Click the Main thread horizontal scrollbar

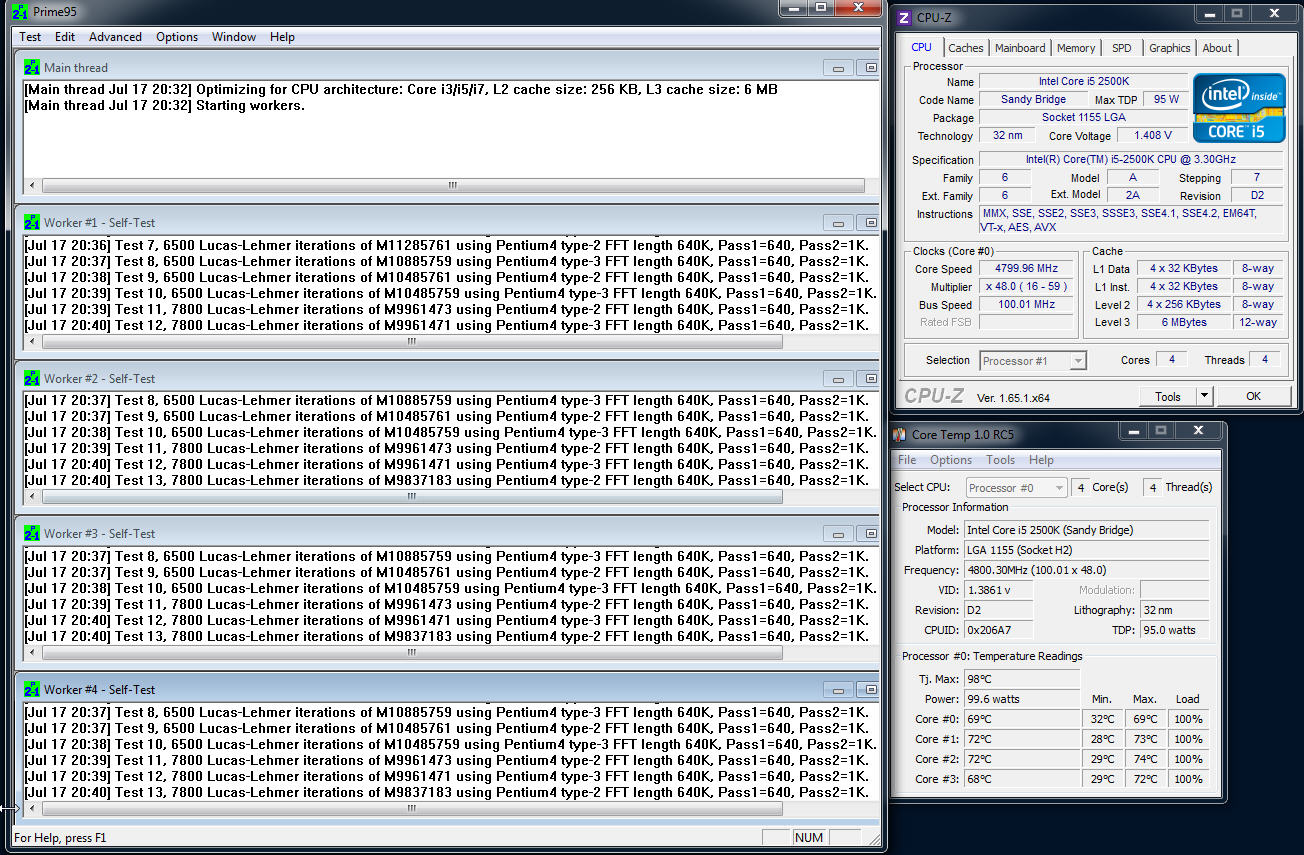coord(452,186)
